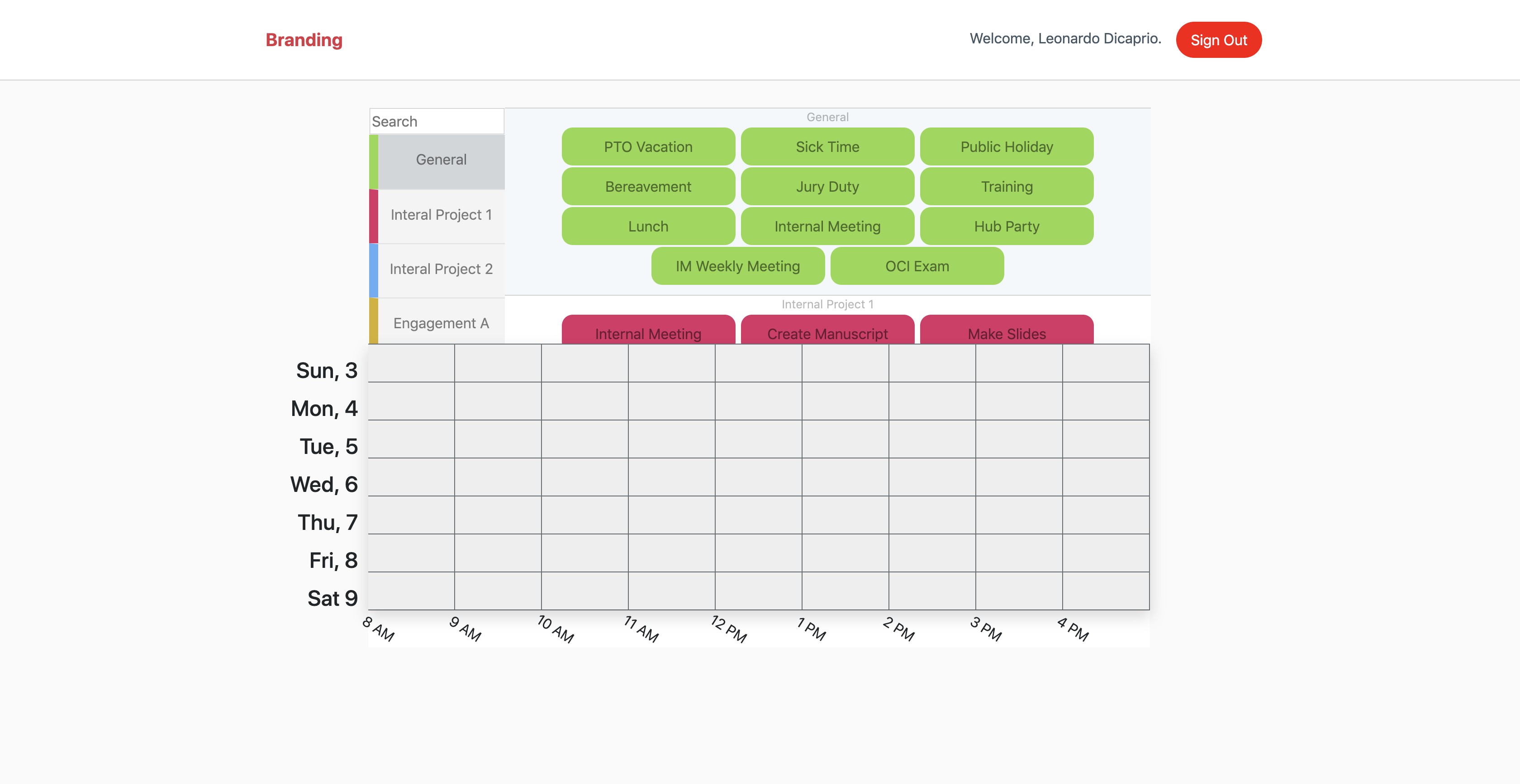
Task: Choose Public Holiday activity button
Action: 1006,147
